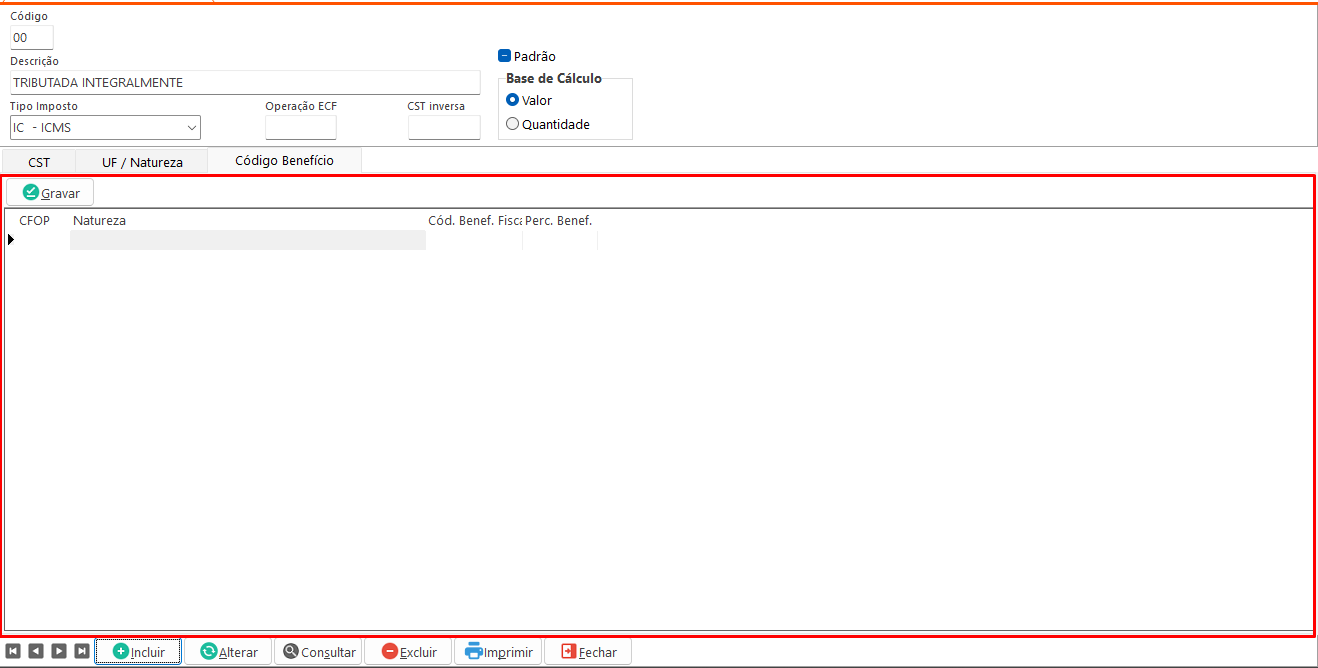1318x668 pixels.
Task: Print using the Imprimir button
Action: [x=498, y=652]
